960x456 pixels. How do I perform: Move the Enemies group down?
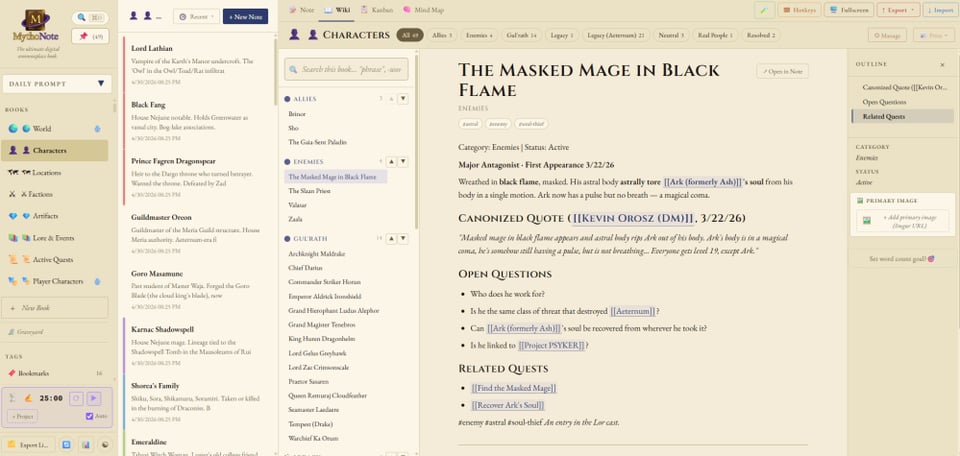[402, 162]
